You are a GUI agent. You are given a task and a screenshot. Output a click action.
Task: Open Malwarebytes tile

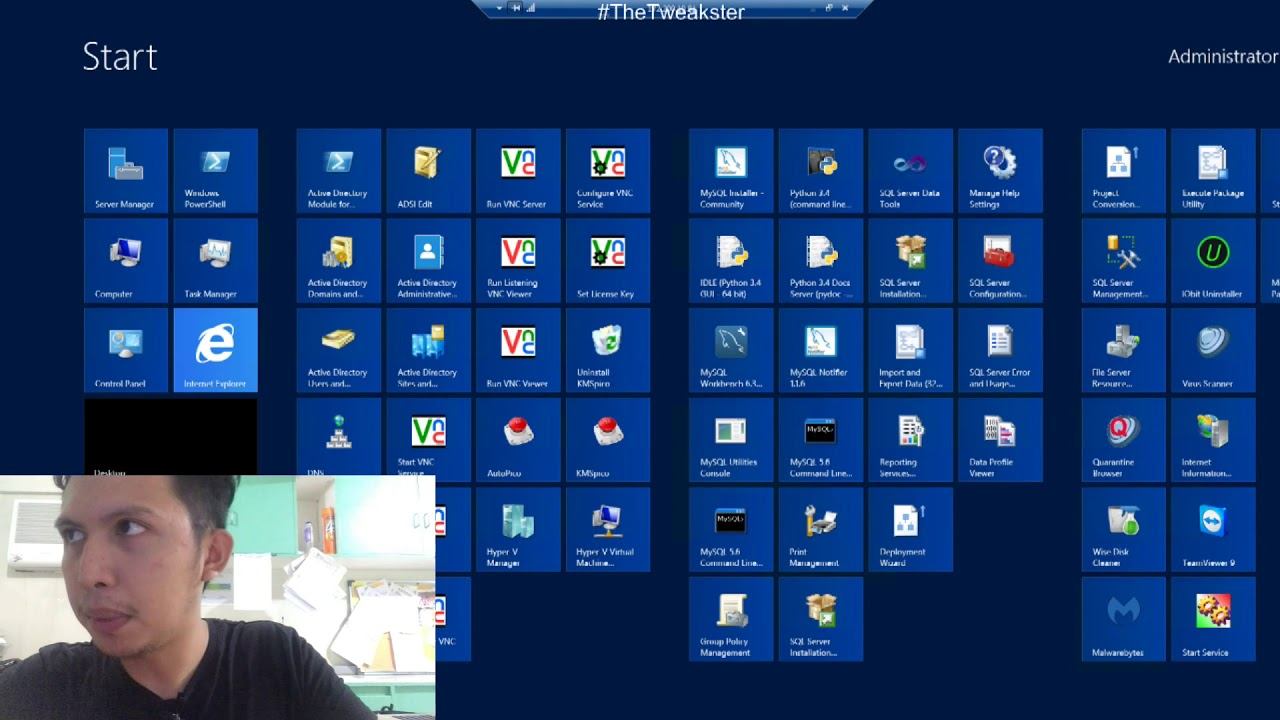(1124, 619)
